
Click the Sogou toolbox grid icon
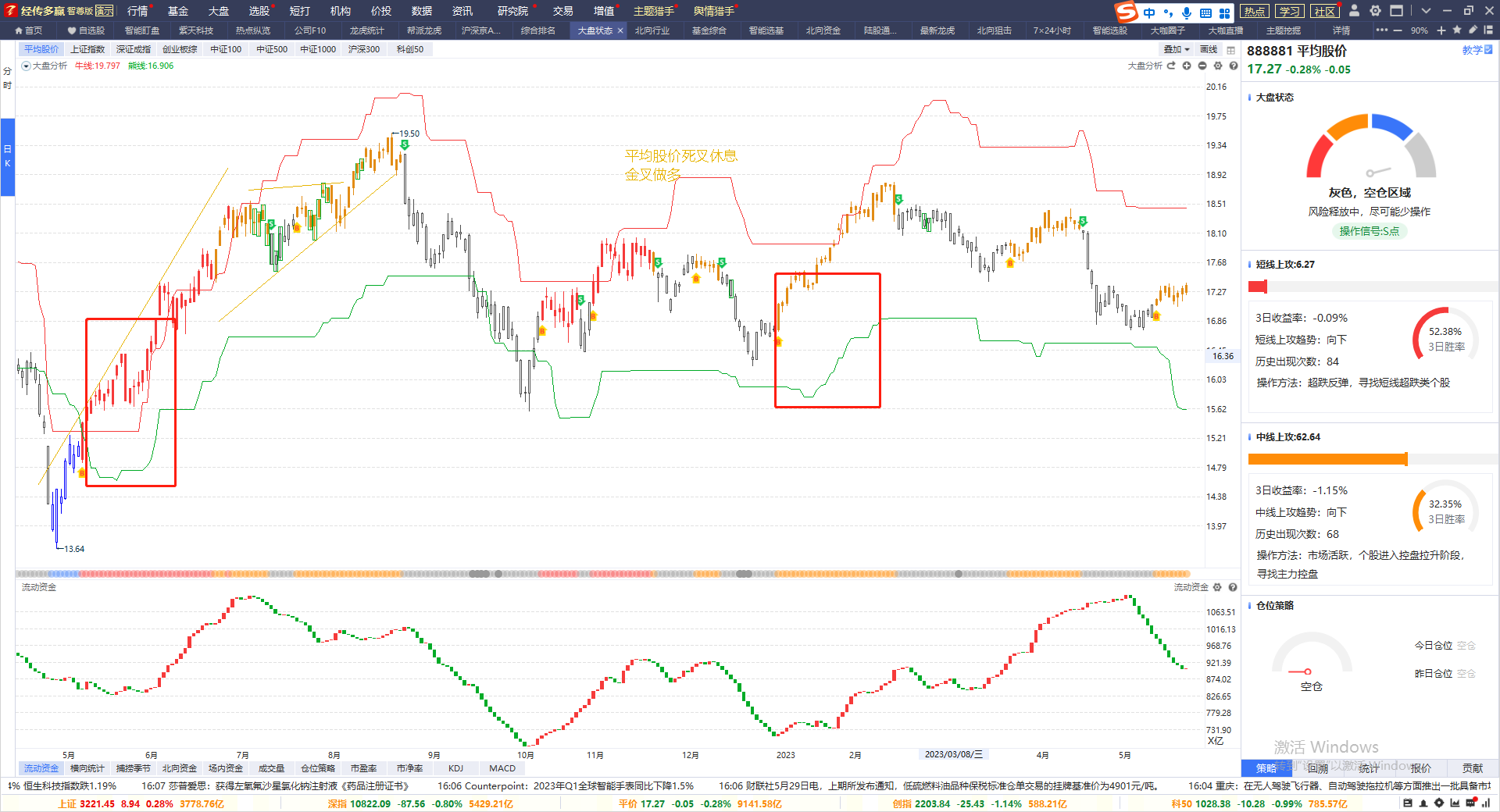point(1225,12)
